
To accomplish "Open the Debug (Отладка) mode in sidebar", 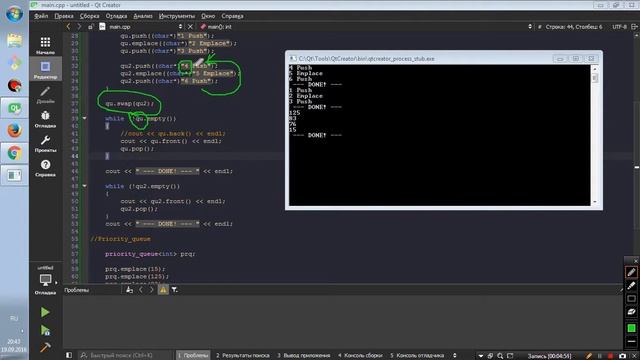I will [45, 119].
